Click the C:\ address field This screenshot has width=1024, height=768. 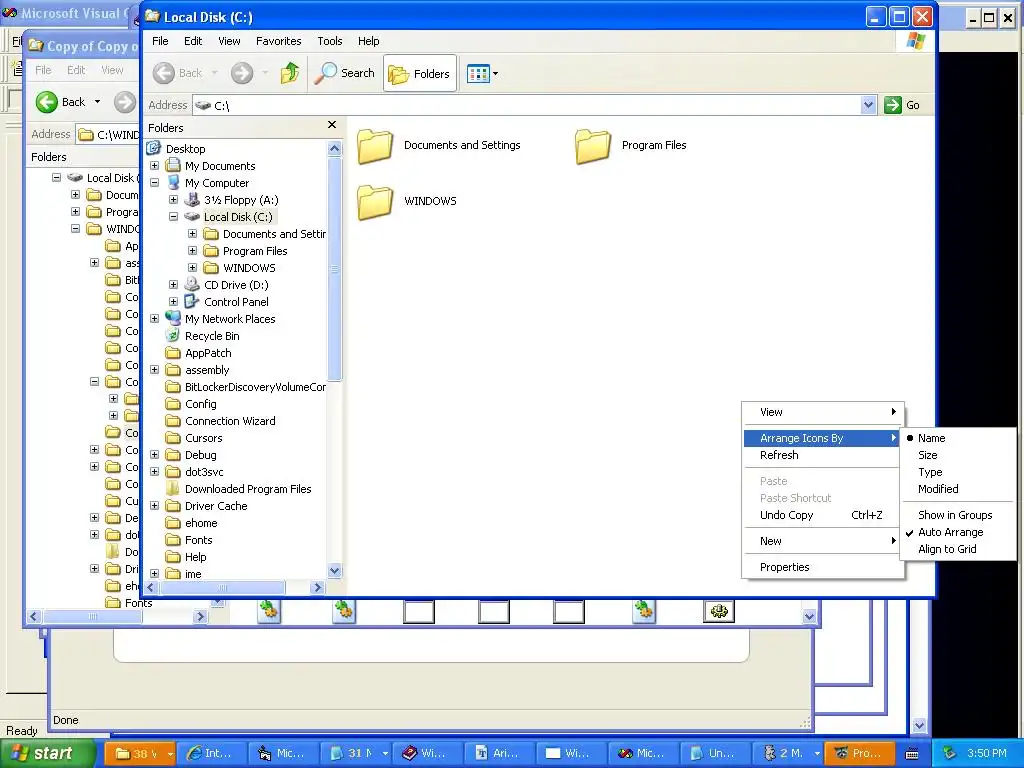[534, 105]
